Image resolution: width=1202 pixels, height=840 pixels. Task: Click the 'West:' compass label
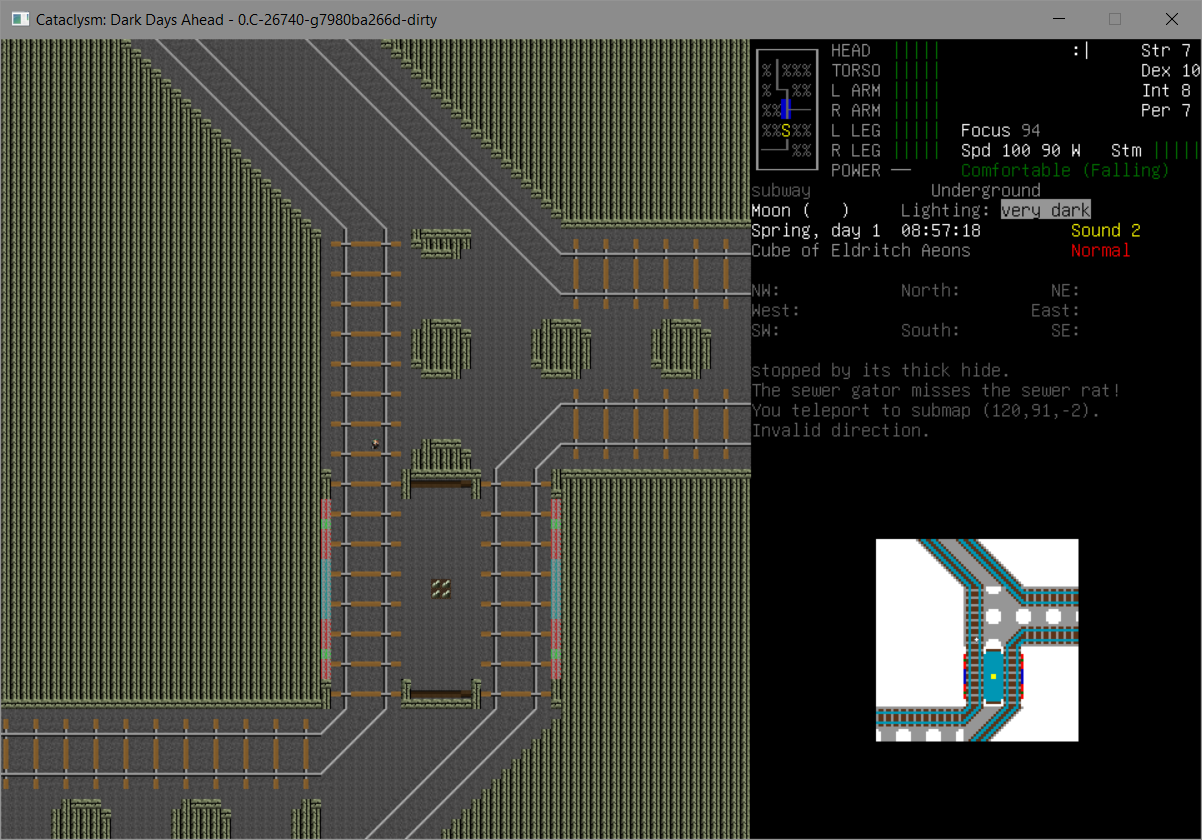pyautogui.click(x=775, y=310)
